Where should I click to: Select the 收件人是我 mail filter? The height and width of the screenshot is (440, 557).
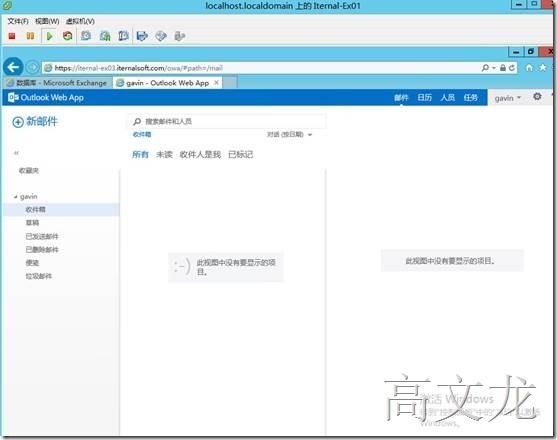(200, 154)
